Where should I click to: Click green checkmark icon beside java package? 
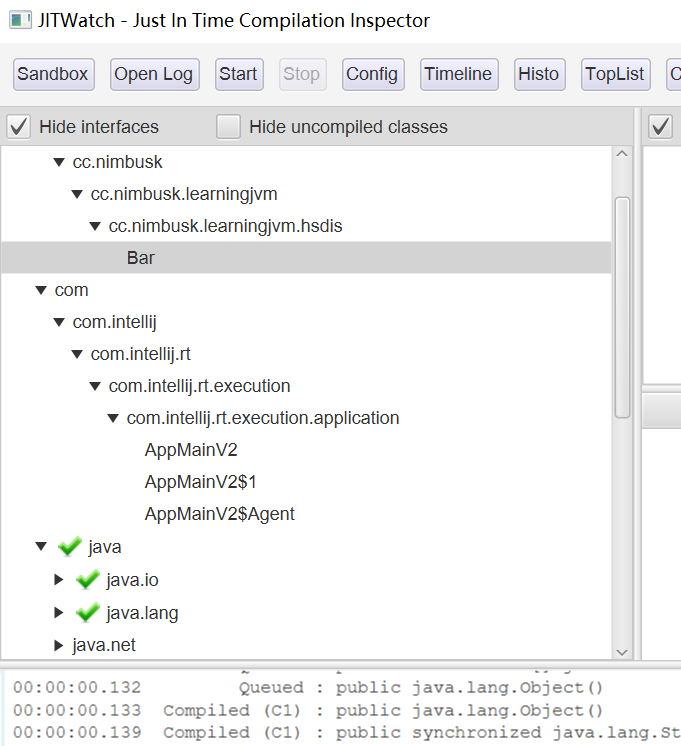click(70, 547)
